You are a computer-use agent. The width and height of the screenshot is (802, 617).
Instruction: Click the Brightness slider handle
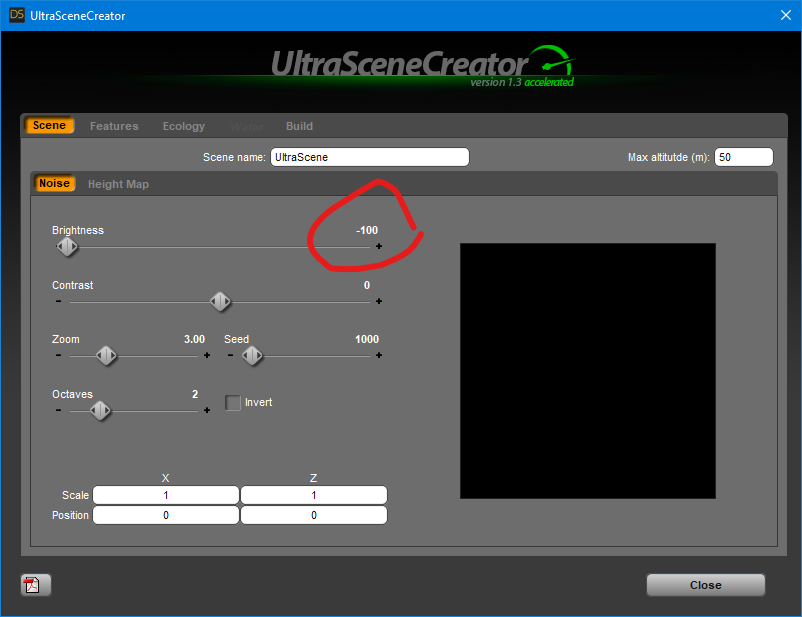67,247
